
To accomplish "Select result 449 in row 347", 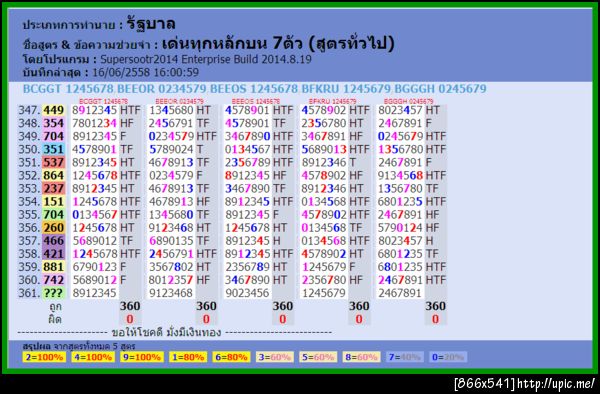I will [x=53, y=110].
